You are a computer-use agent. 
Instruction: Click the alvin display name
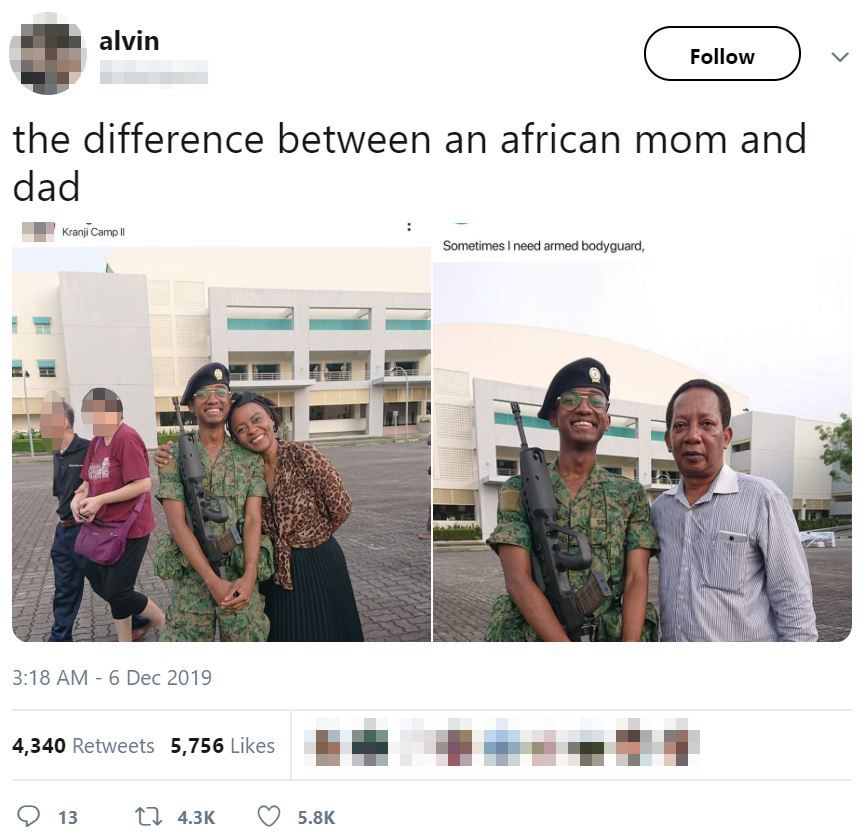(x=129, y=41)
